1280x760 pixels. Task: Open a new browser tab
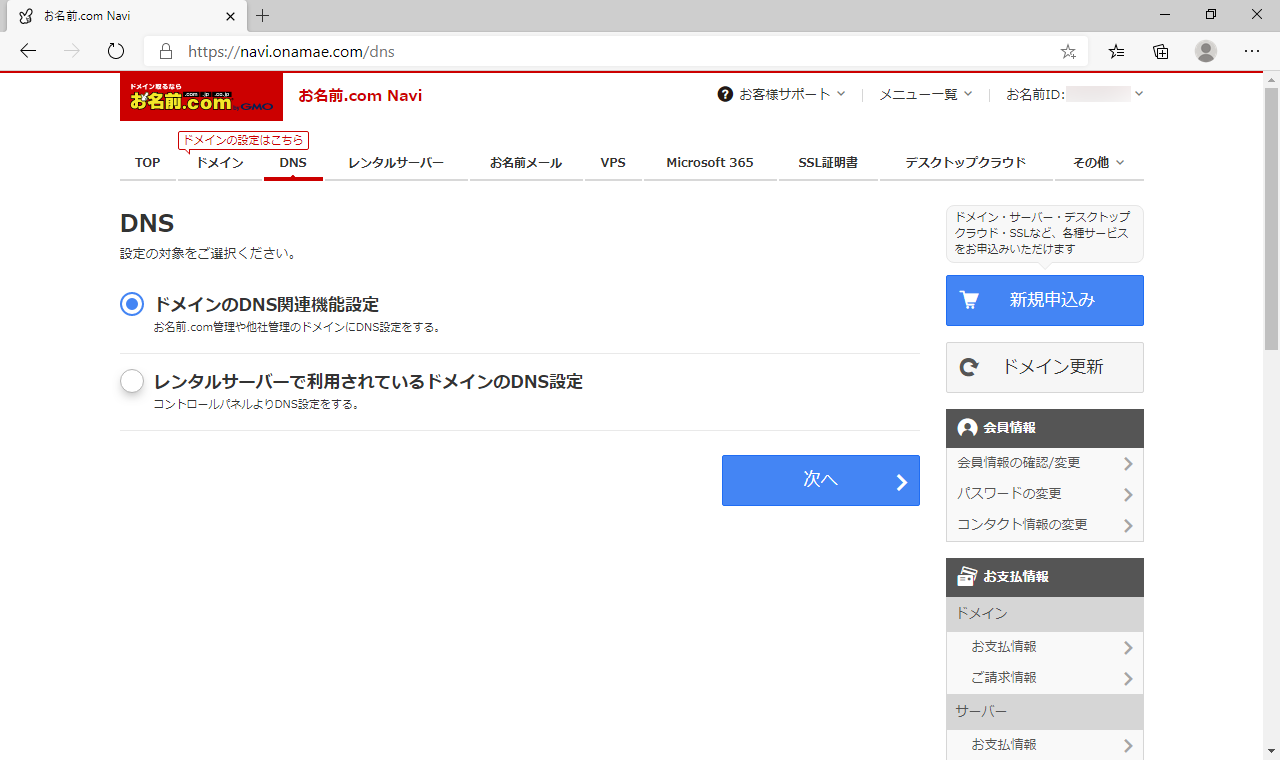coord(263,16)
